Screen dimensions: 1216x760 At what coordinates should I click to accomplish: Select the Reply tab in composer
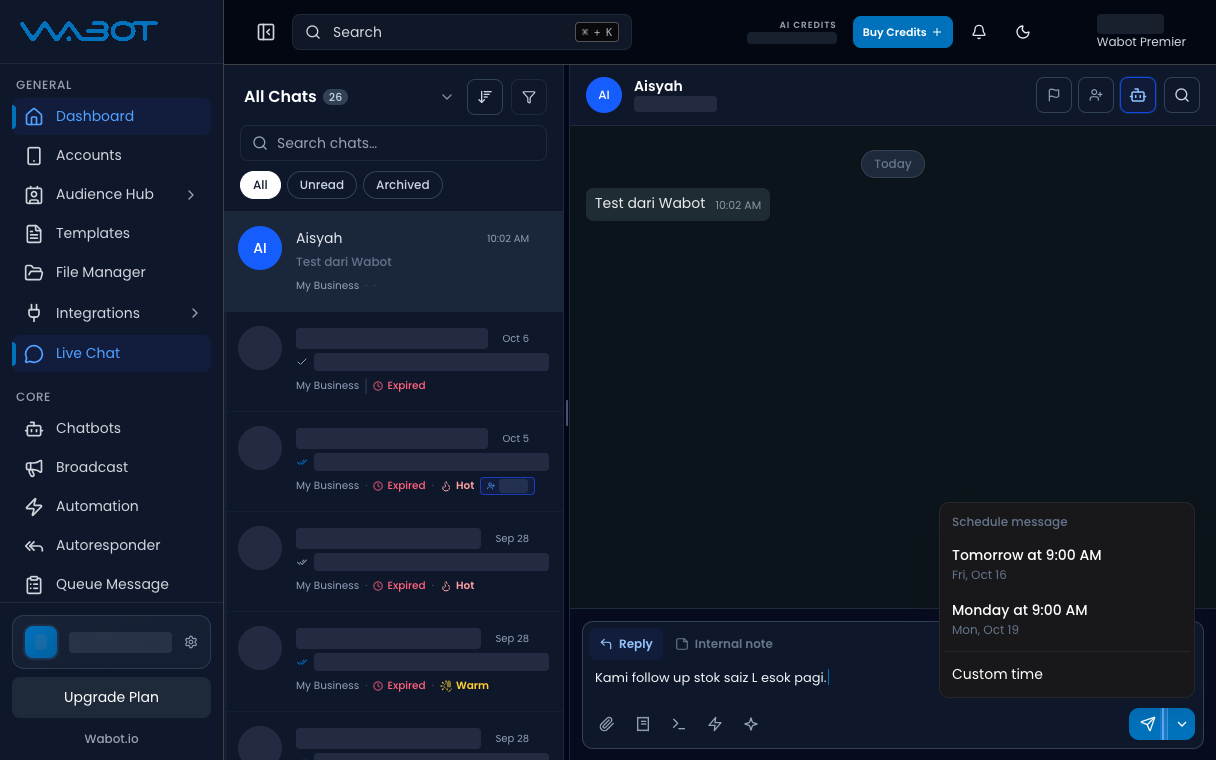tap(626, 644)
